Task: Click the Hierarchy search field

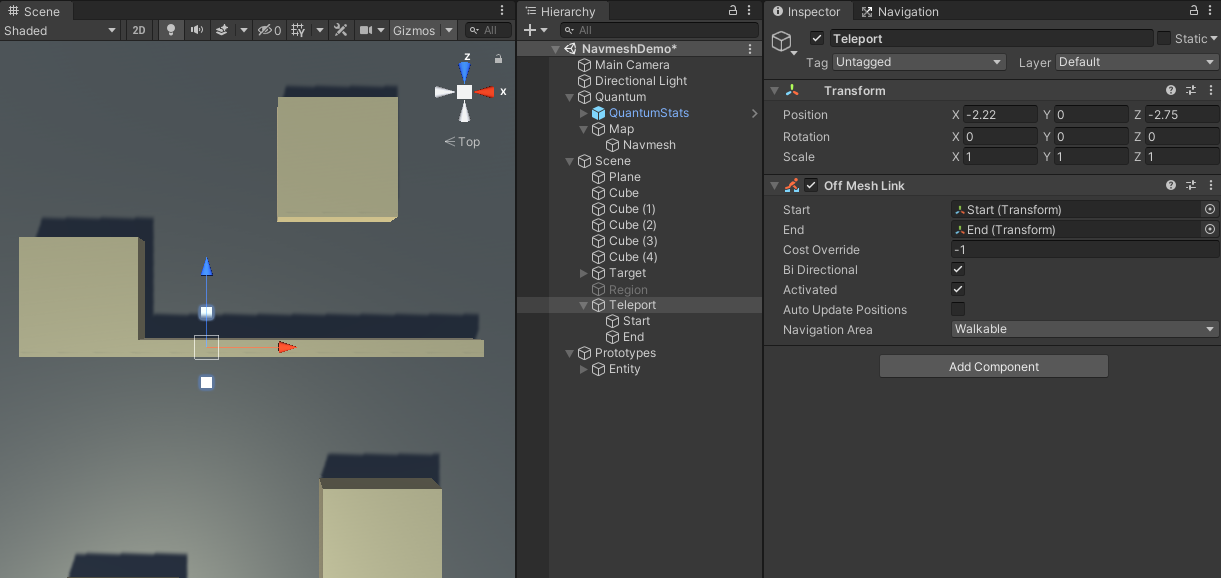Action: (658, 30)
